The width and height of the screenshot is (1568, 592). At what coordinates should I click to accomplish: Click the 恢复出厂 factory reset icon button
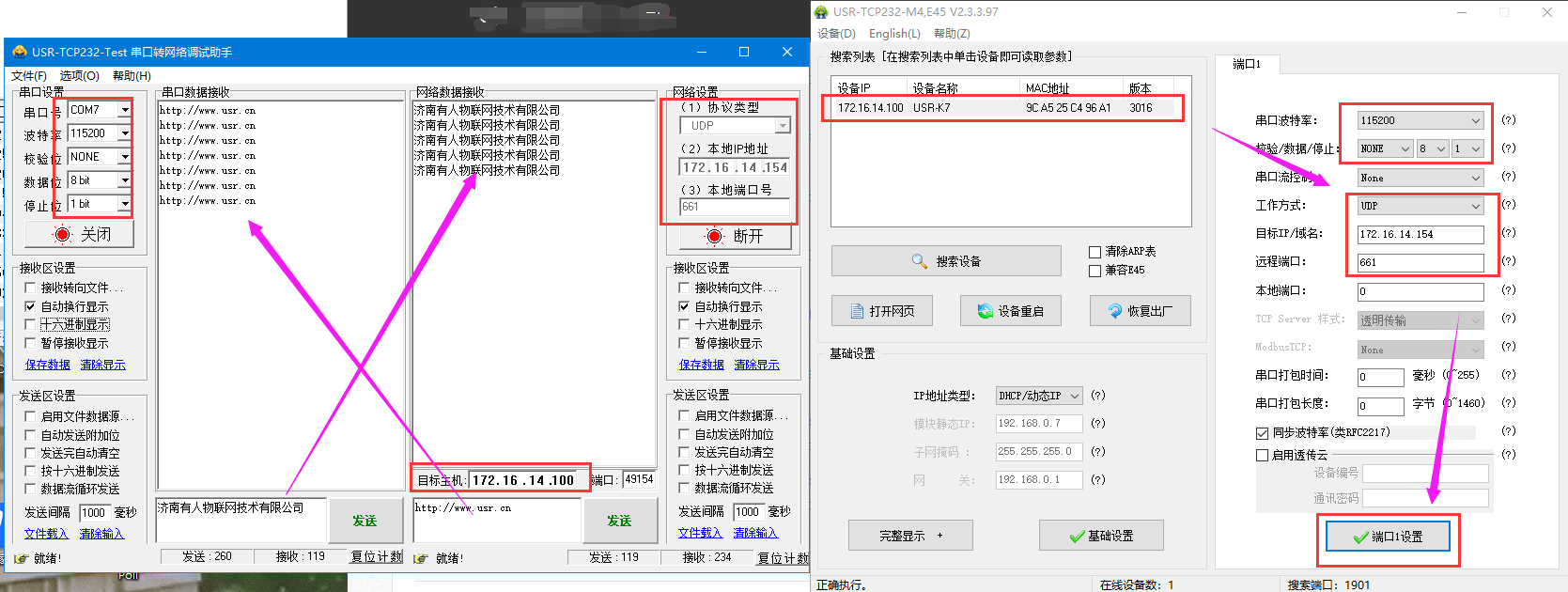coord(1140,311)
